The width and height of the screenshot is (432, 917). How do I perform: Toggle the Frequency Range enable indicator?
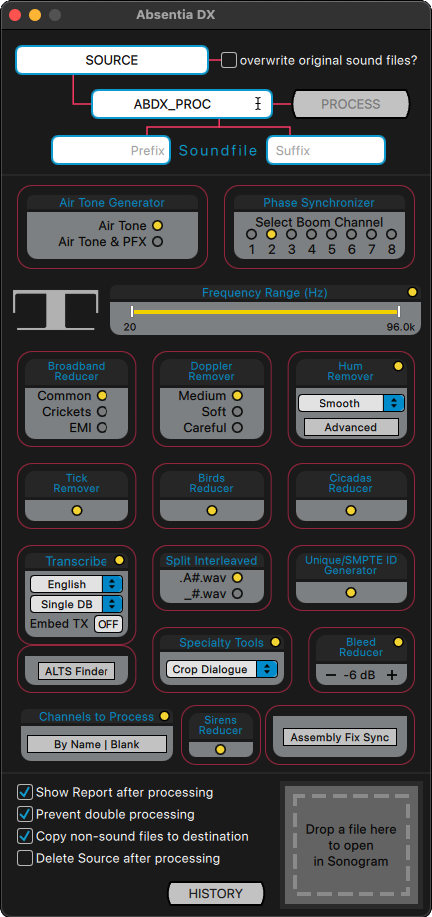412,292
